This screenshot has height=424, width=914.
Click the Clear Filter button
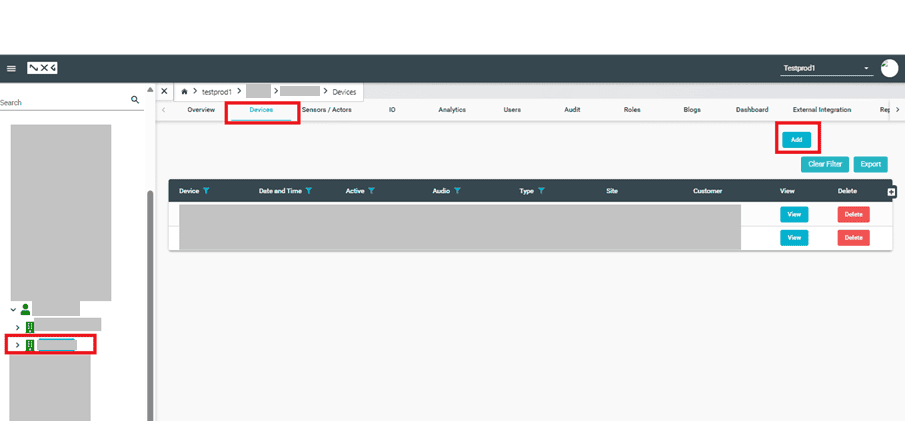pyautogui.click(x=824, y=164)
